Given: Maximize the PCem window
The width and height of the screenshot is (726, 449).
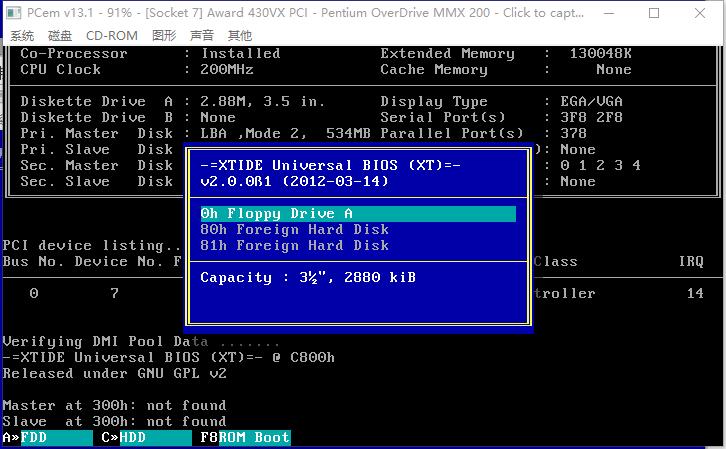Looking at the screenshot, I should [654, 13].
